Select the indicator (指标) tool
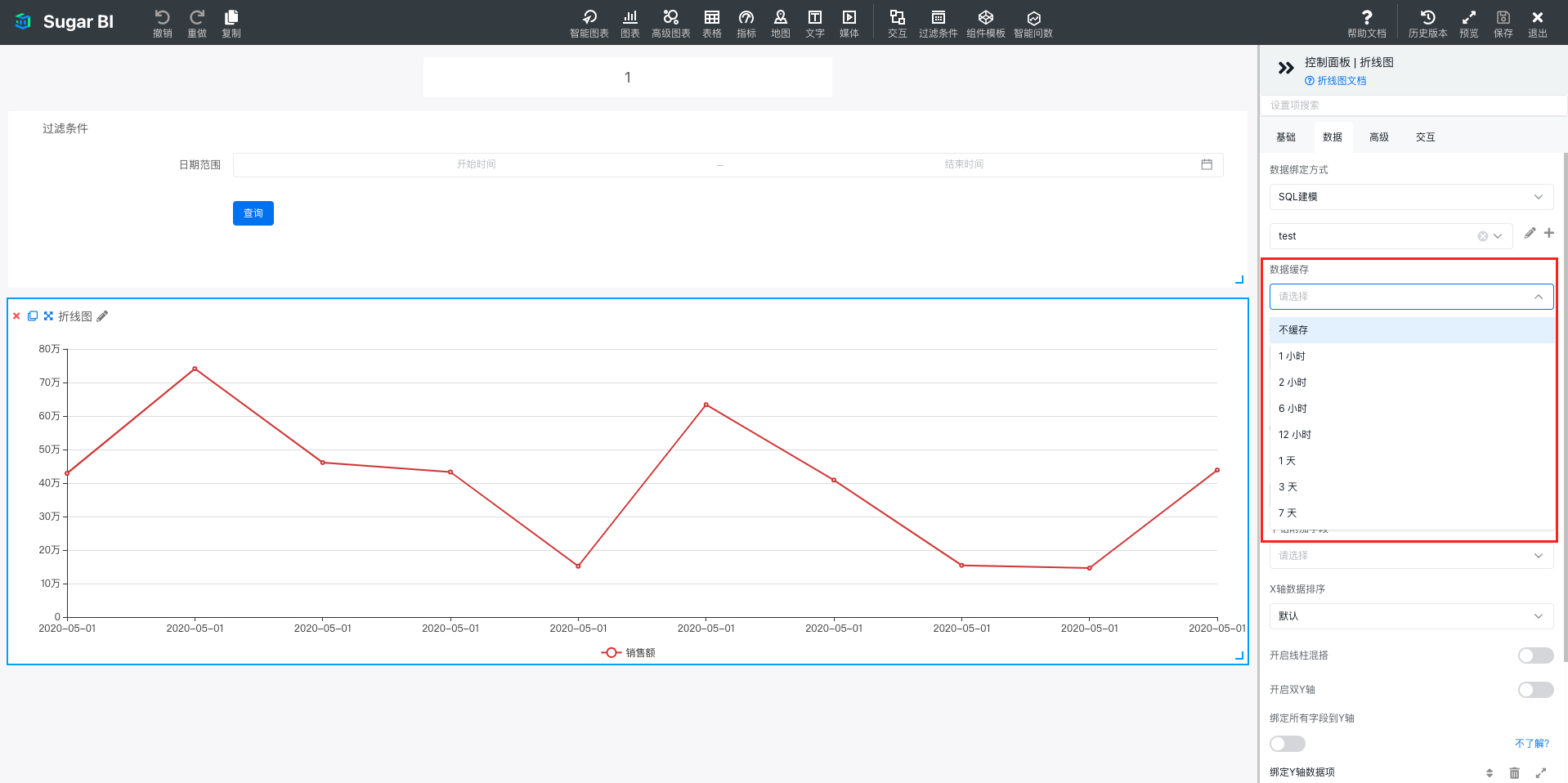The height and width of the screenshot is (783, 1568). [x=746, y=23]
